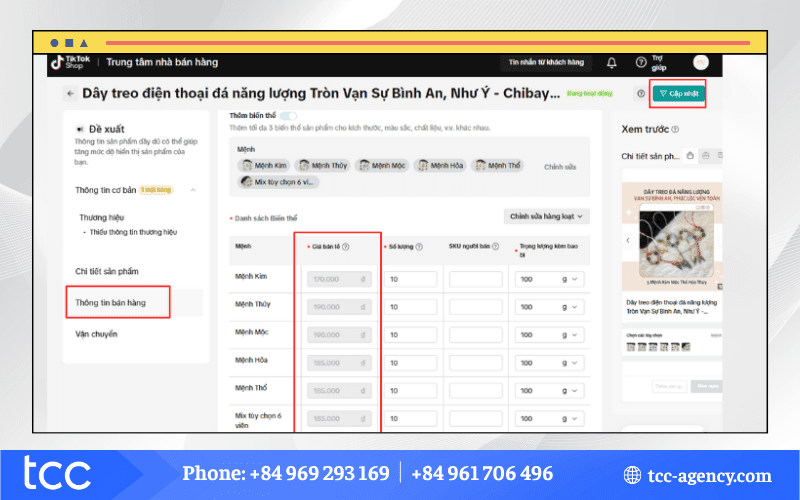Click the Mệnh Hỏa variant chip
800x500 pixels.
440,165
